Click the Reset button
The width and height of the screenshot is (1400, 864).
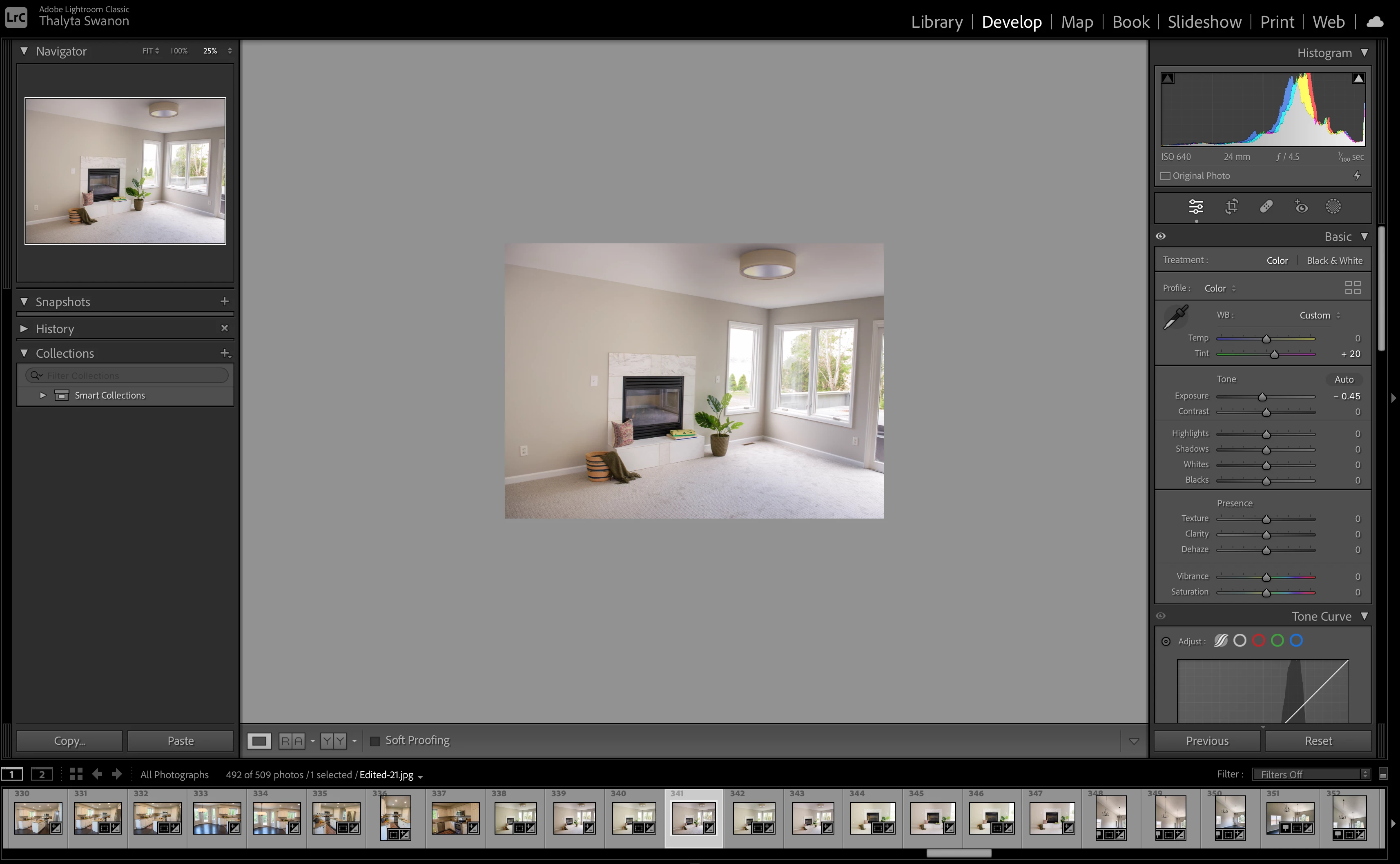(x=1318, y=741)
